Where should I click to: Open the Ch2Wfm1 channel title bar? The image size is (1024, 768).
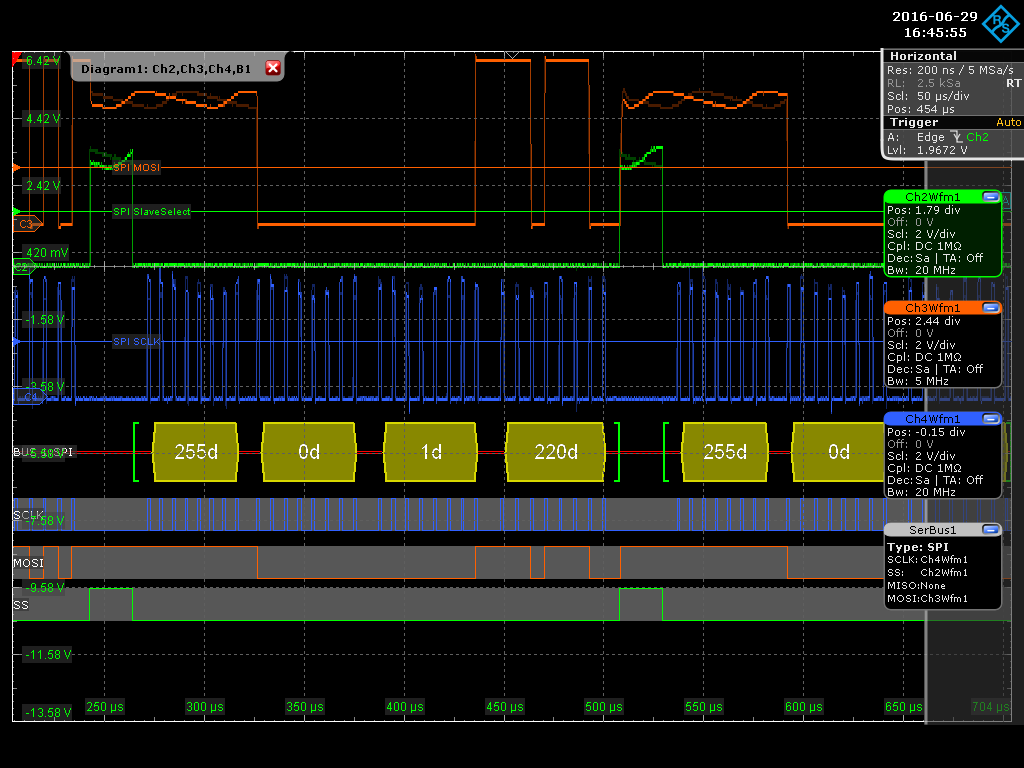point(933,197)
